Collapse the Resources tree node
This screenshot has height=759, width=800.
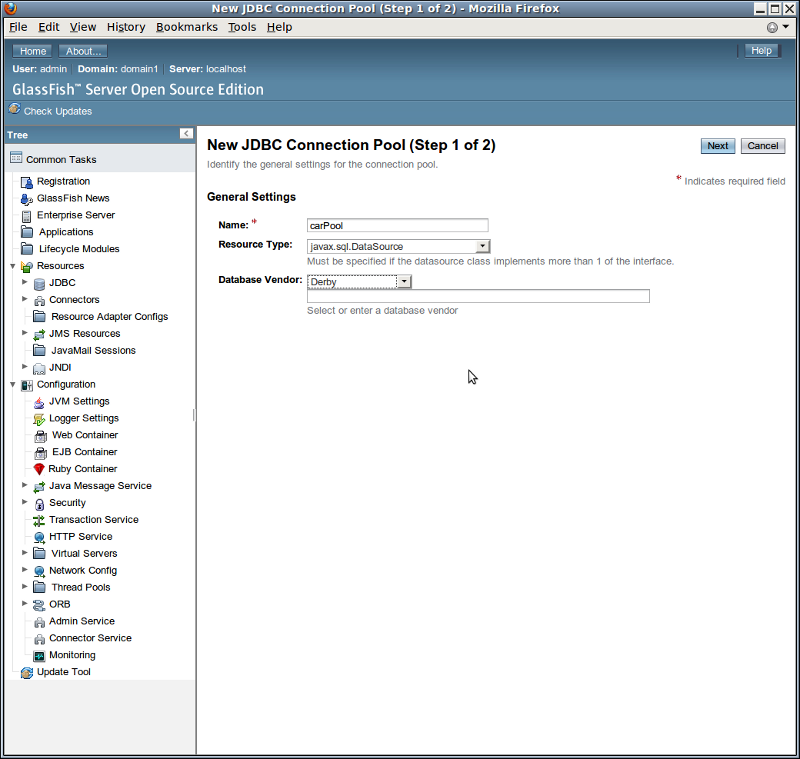click(x=13, y=266)
